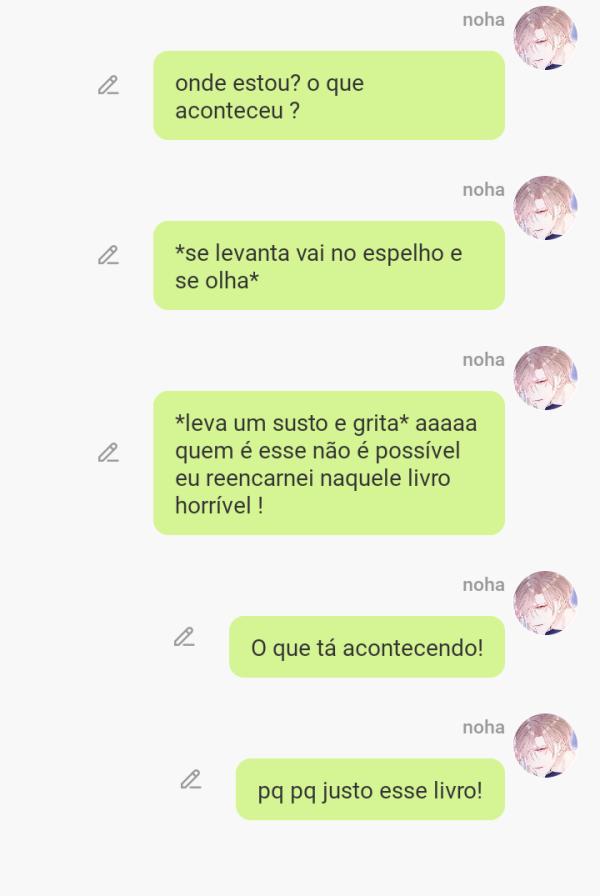Click the 'noha' name above third message
This screenshot has width=600, height=896.
tap(483, 359)
